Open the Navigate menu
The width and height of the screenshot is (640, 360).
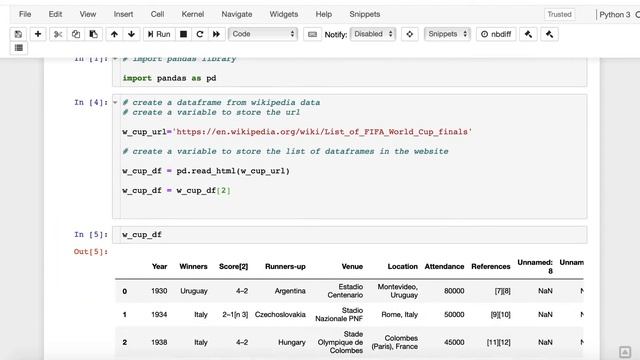pos(237,14)
